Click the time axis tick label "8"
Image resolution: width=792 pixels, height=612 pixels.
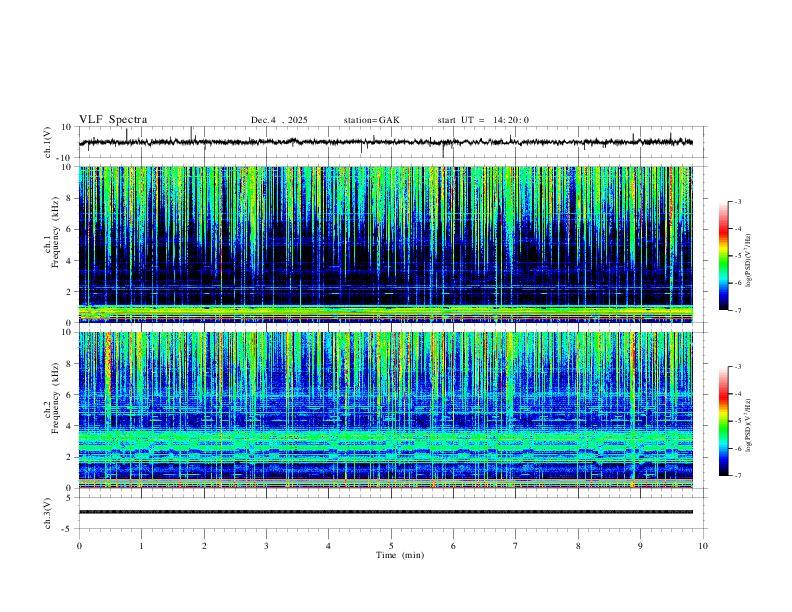(x=578, y=546)
